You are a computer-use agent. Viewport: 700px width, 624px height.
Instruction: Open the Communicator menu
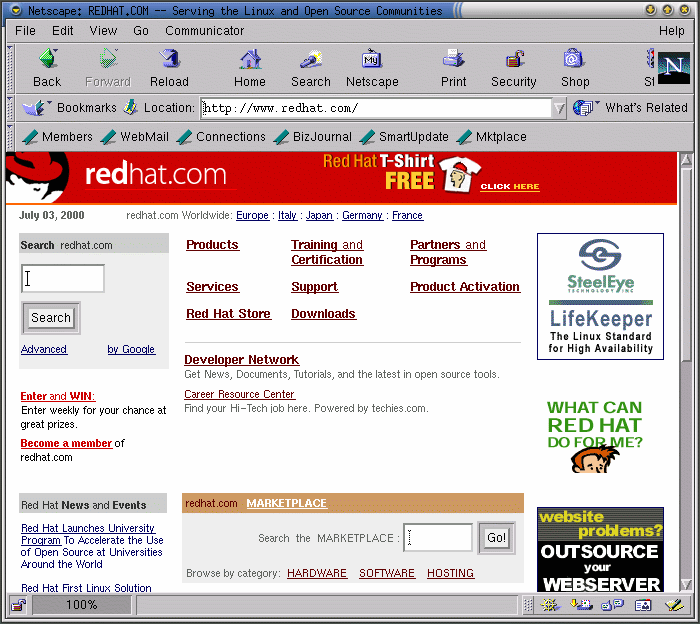point(205,31)
